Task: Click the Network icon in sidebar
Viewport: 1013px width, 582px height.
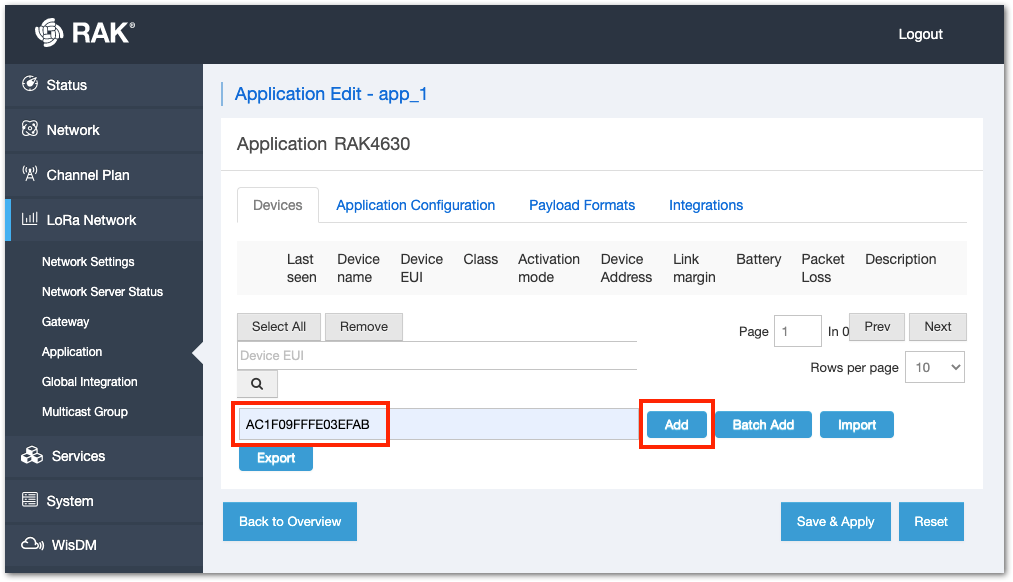Action: coord(30,129)
